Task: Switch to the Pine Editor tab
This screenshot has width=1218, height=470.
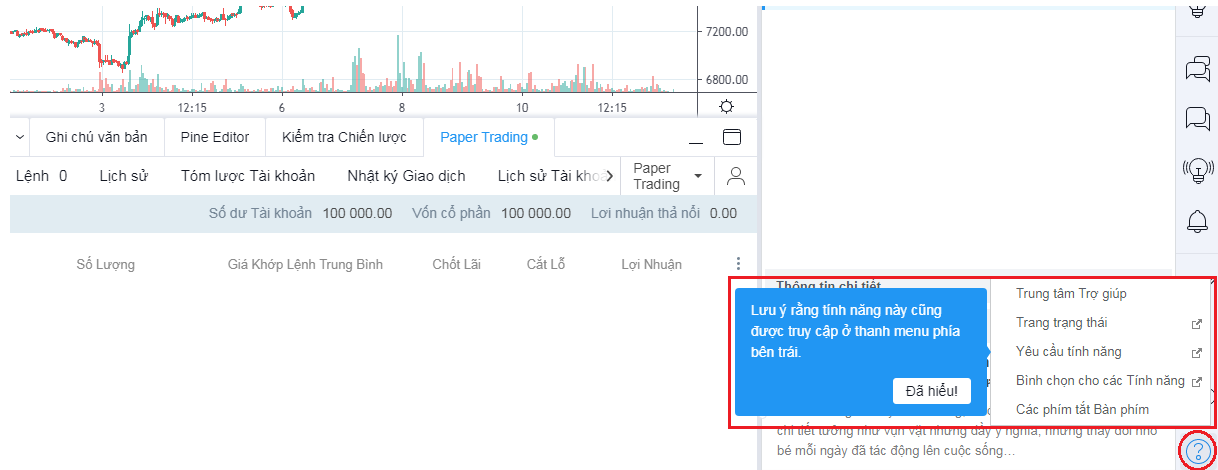Action: tap(214, 137)
